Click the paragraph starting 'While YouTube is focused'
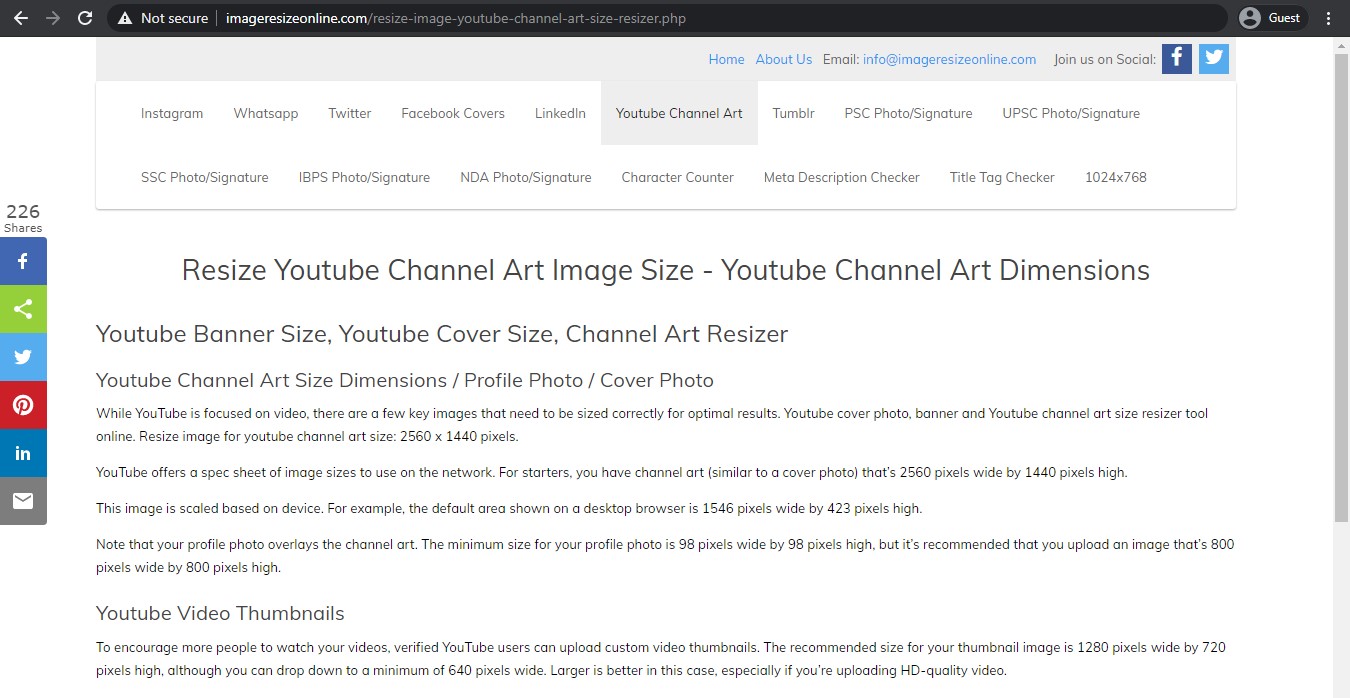Viewport: 1350px width, 698px height. pos(652,425)
